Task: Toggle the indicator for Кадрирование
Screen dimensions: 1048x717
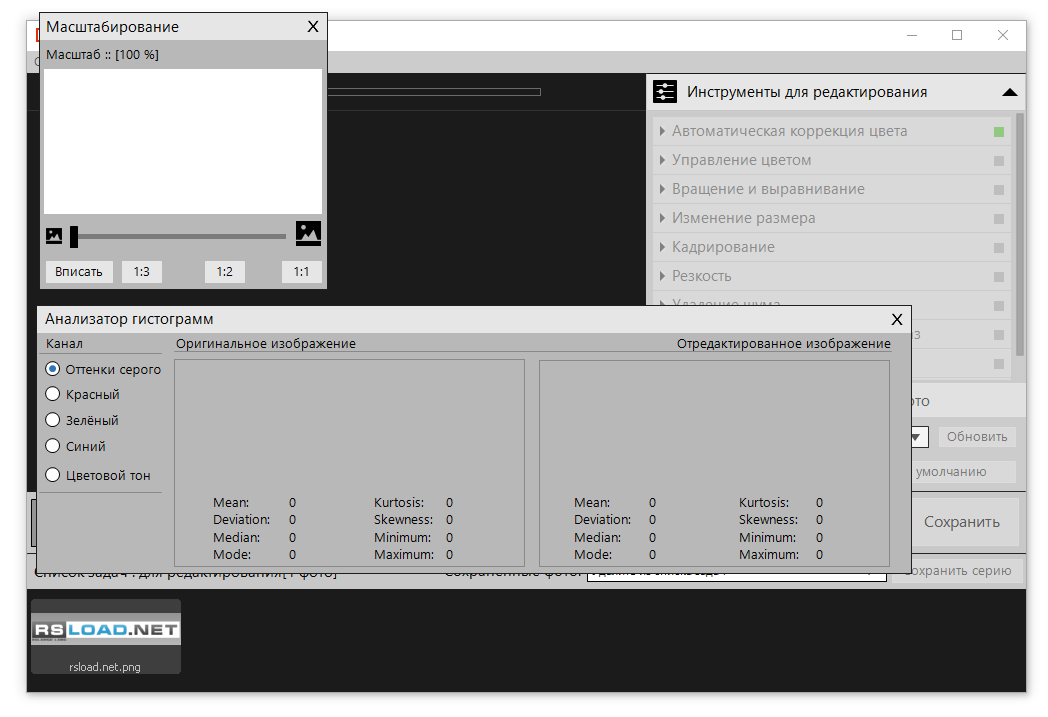Action: pos(999,248)
